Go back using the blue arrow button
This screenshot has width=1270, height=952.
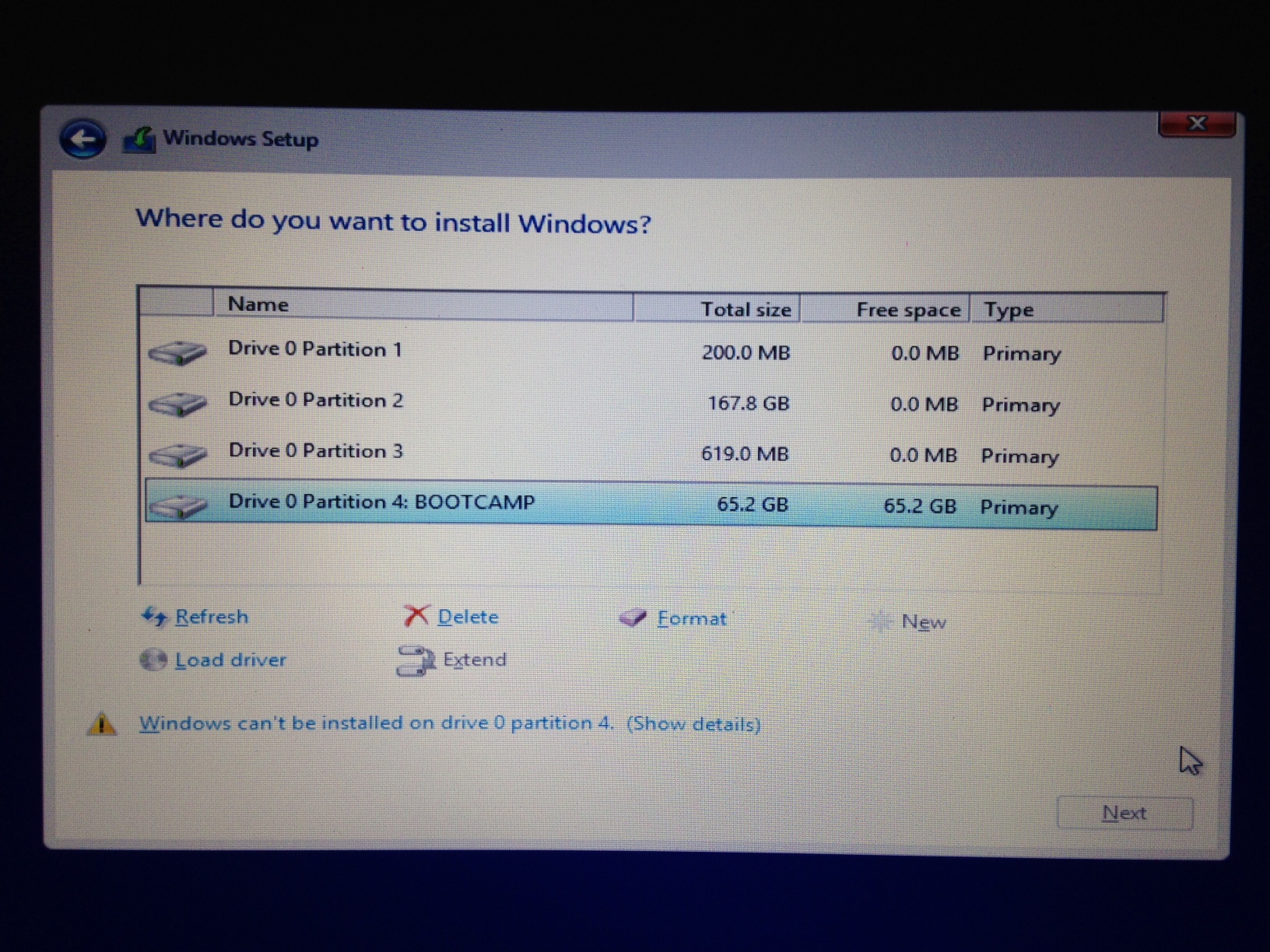pos(82,139)
